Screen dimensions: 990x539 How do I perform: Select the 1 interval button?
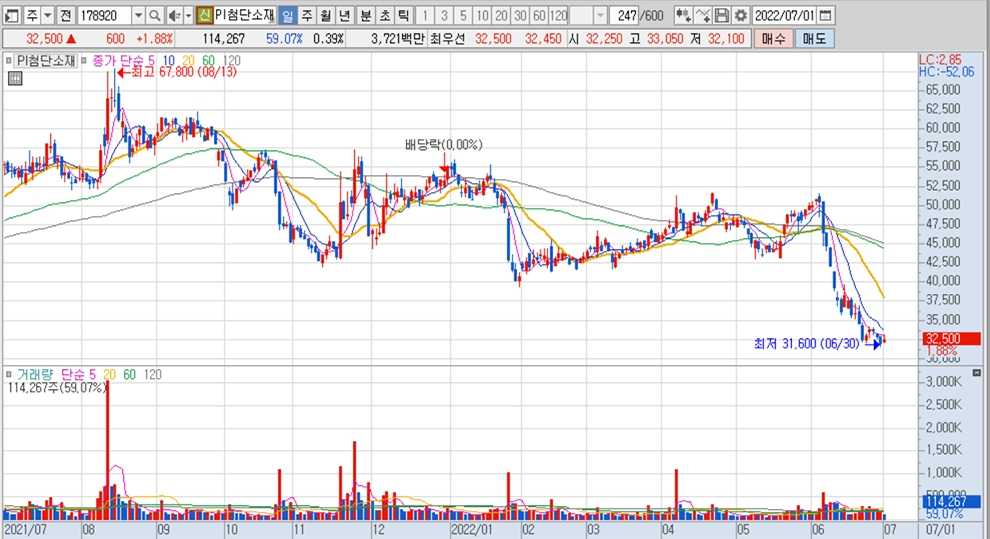point(425,15)
